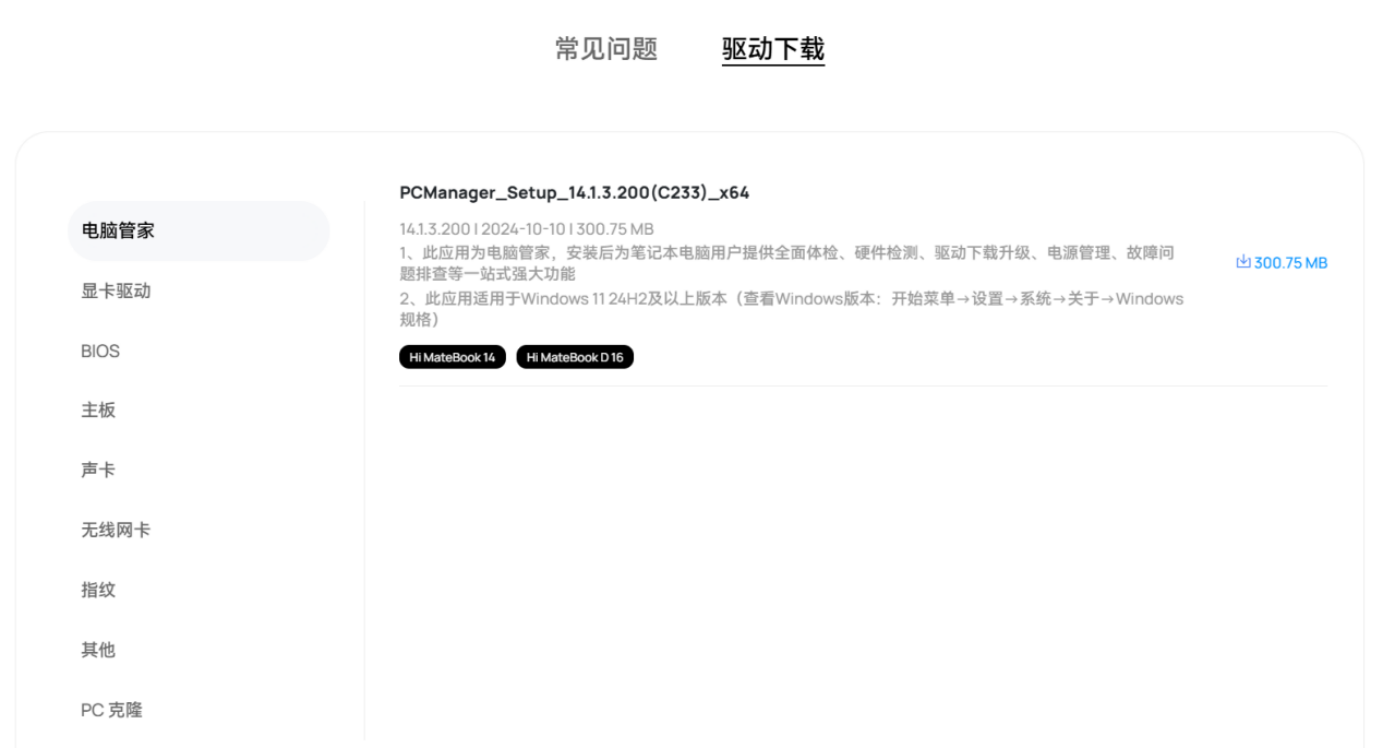Viewport: 1384px width, 748px height.
Task: Select the 声卡 driver category
Action: [98, 470]
